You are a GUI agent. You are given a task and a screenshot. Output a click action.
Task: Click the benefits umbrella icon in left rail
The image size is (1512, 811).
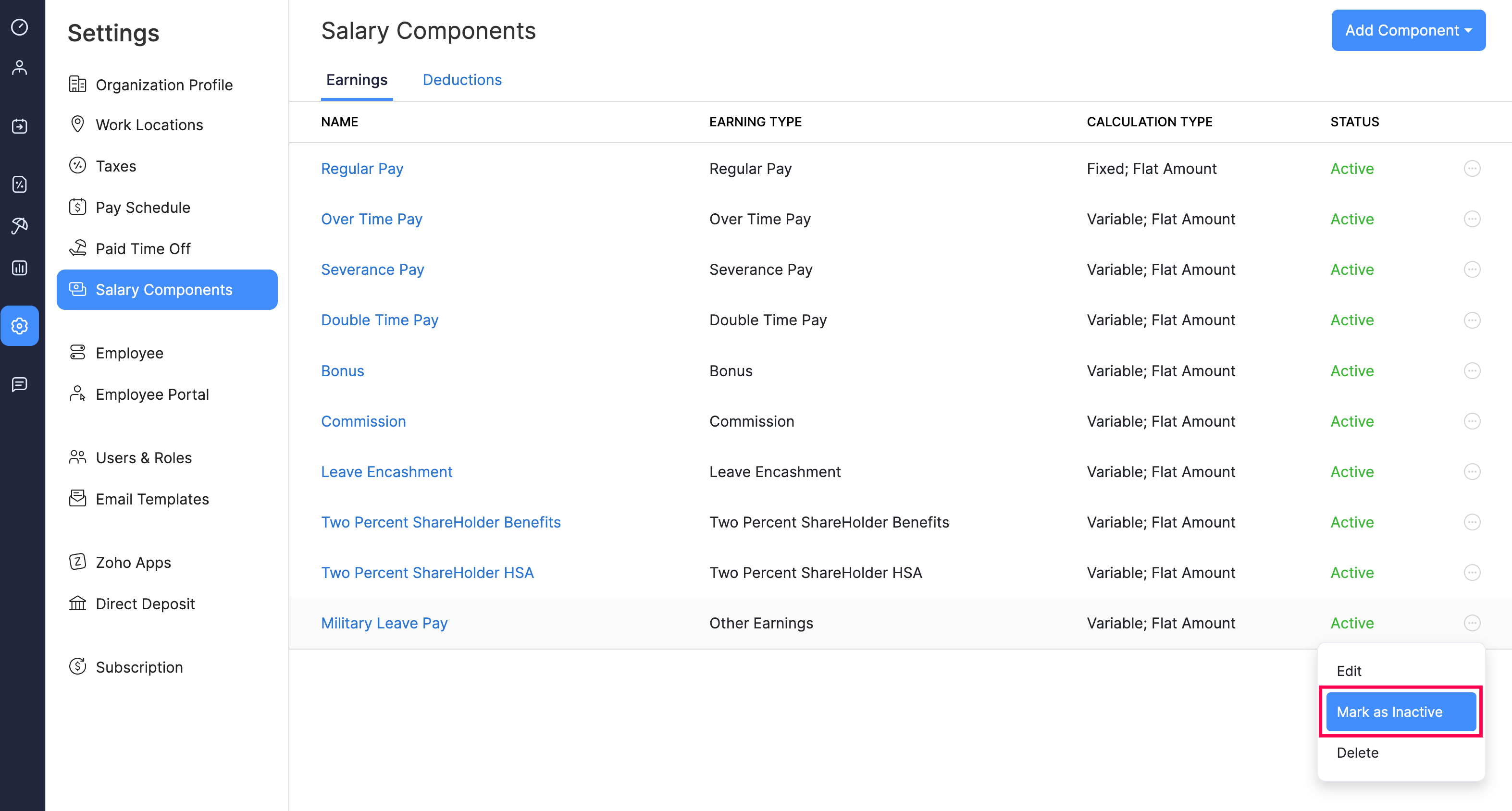20,225
